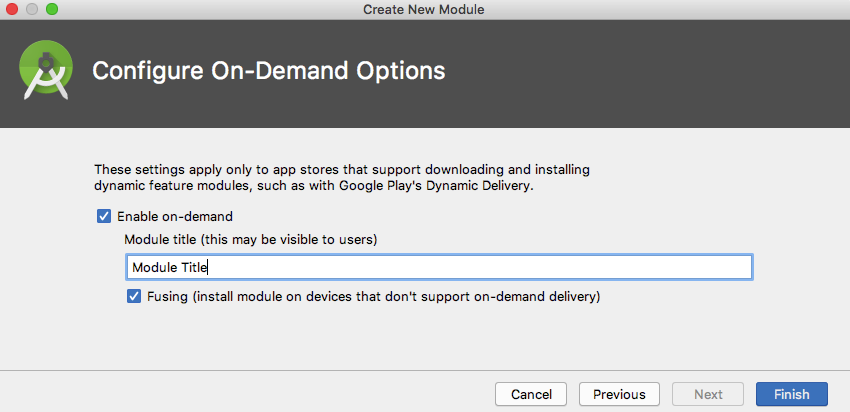Click Finish to create the module
The image size is (850, 412).
pyautogui.click(x=791, y=394)
